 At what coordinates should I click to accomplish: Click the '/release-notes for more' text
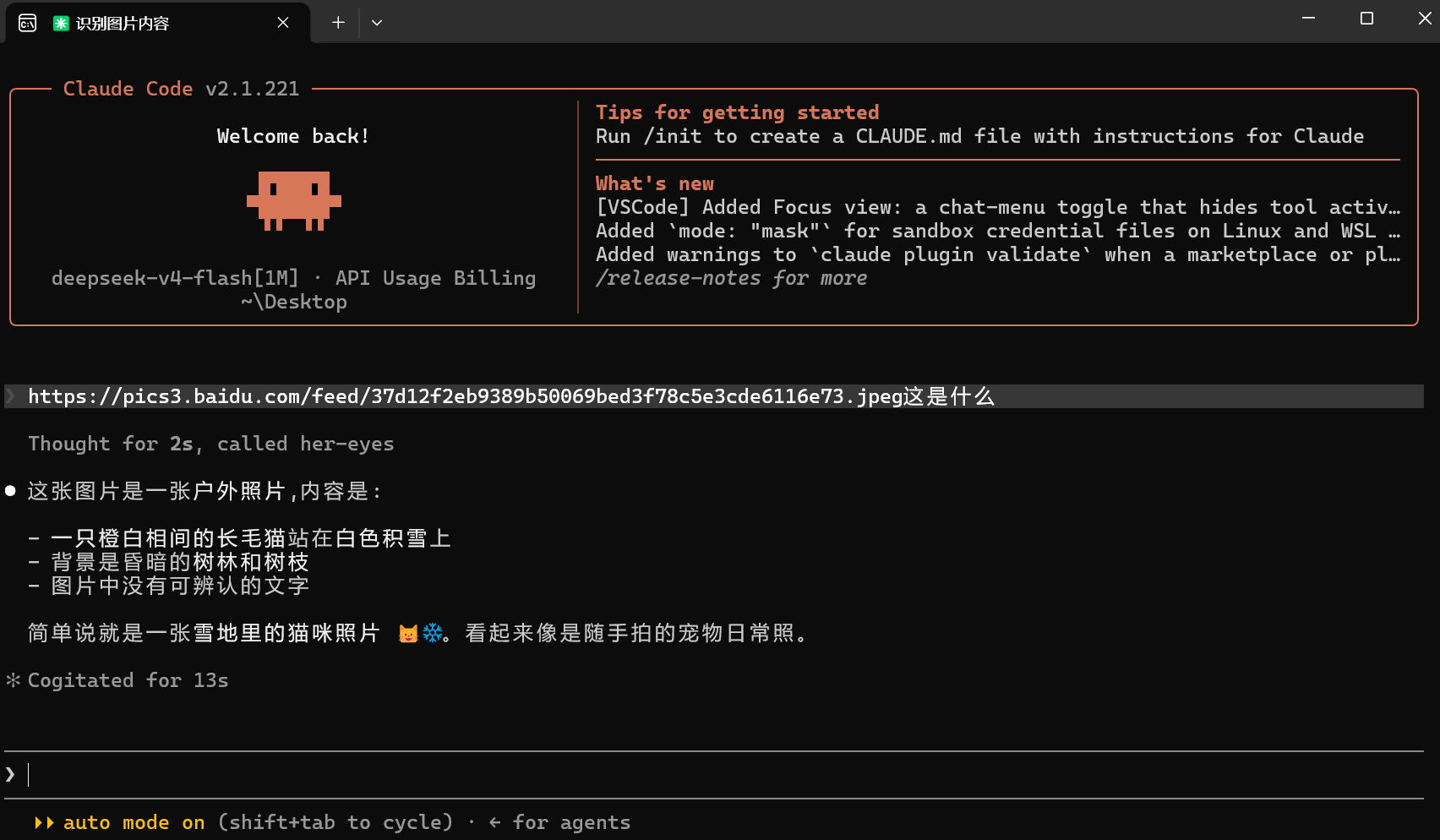[x=732, y=278]
